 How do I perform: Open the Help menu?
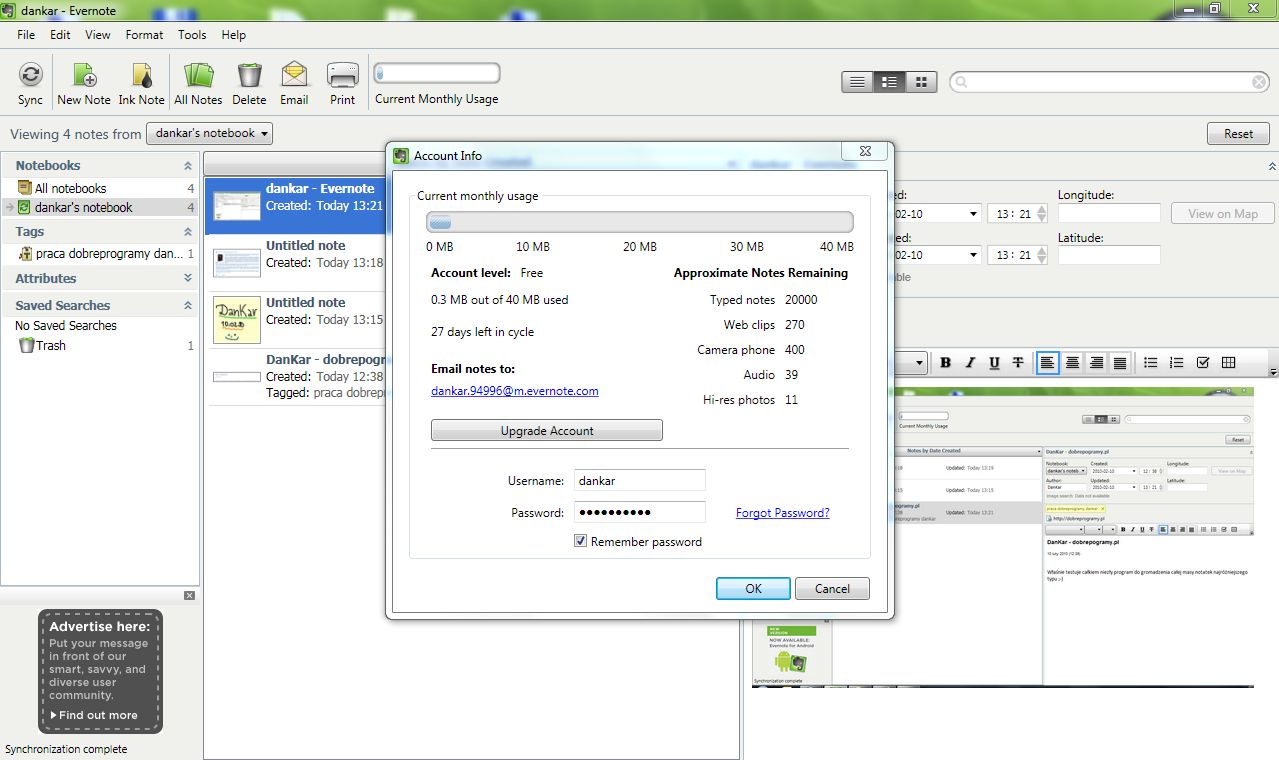pyautogui.click(x=233, y=34)
